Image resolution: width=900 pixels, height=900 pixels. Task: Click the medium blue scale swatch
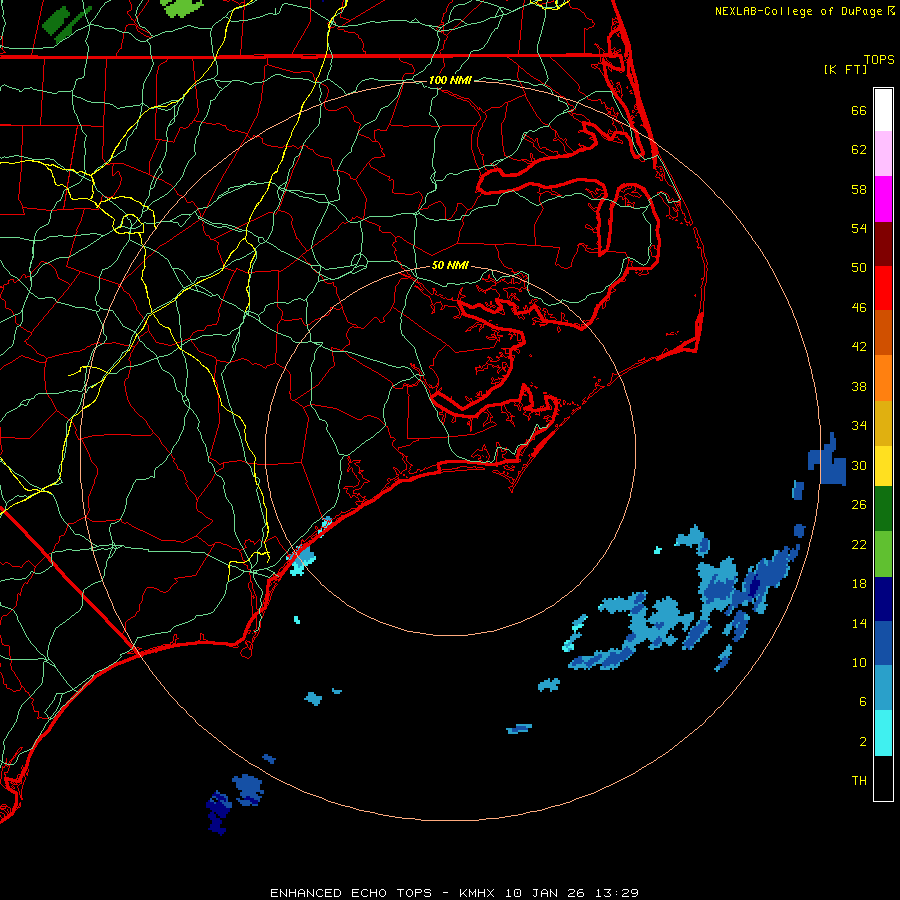883,643
